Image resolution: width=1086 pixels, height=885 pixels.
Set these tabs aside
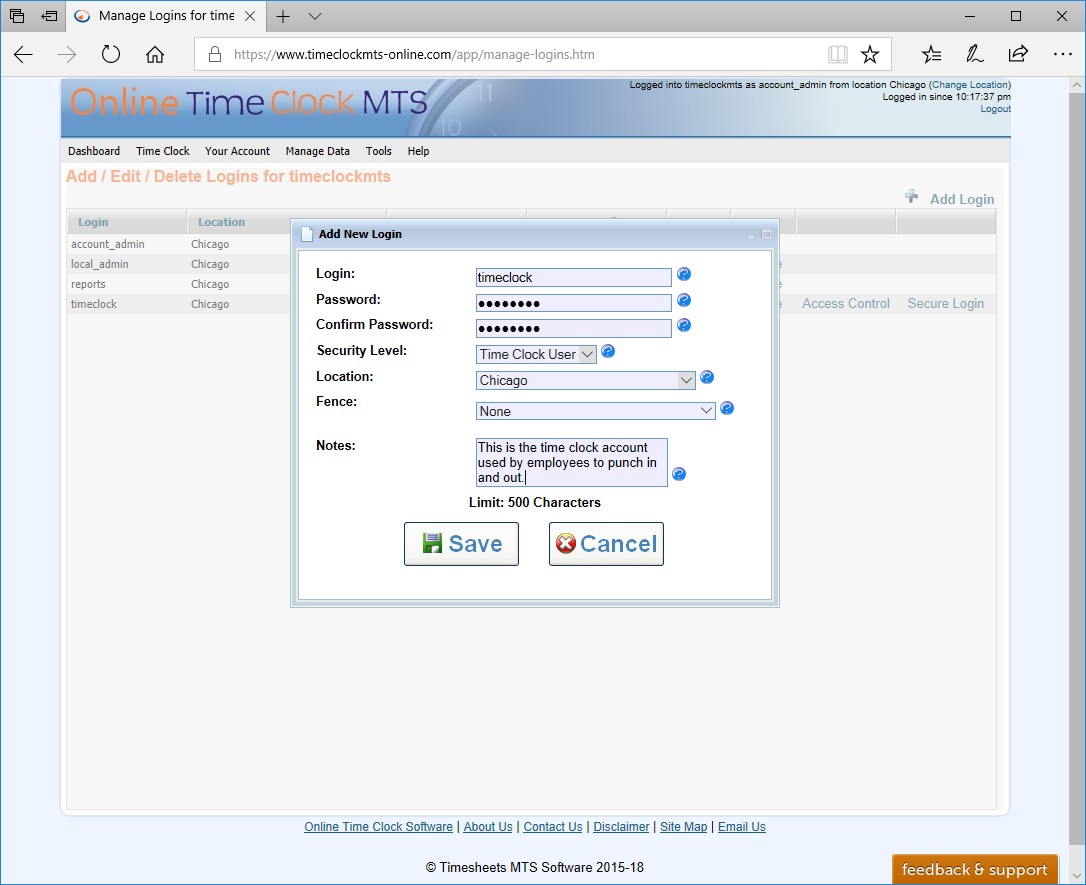(49, 16)
